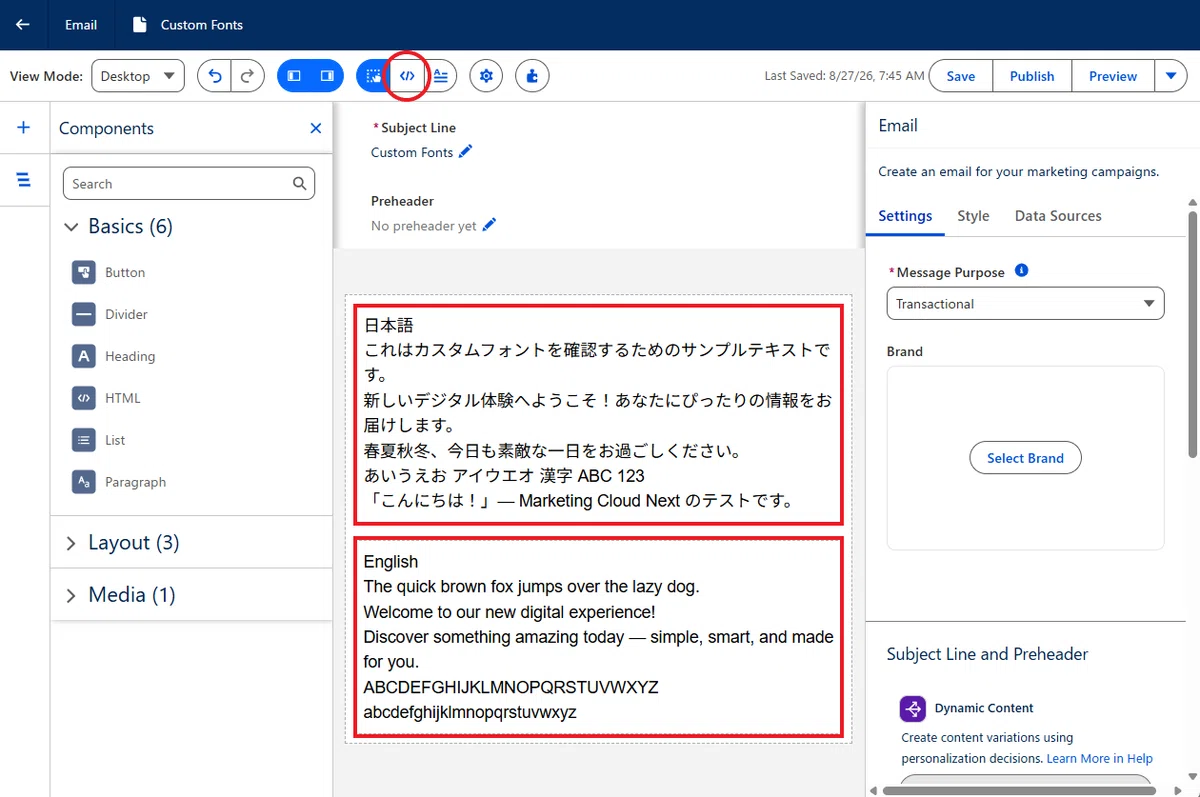Go back using the header arrow

point(23,25)
